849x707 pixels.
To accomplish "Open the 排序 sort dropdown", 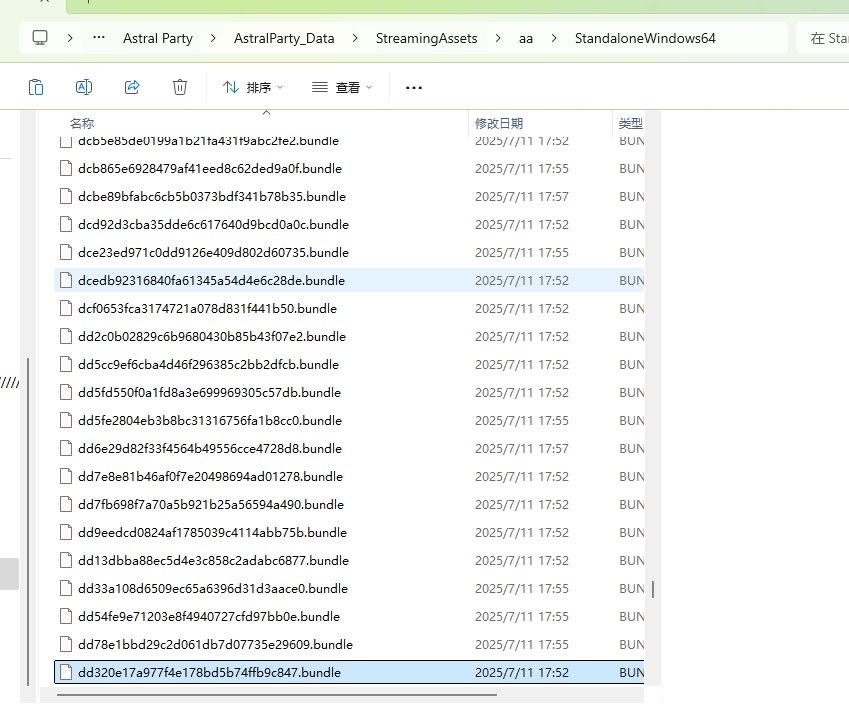I will coord(253,87).
